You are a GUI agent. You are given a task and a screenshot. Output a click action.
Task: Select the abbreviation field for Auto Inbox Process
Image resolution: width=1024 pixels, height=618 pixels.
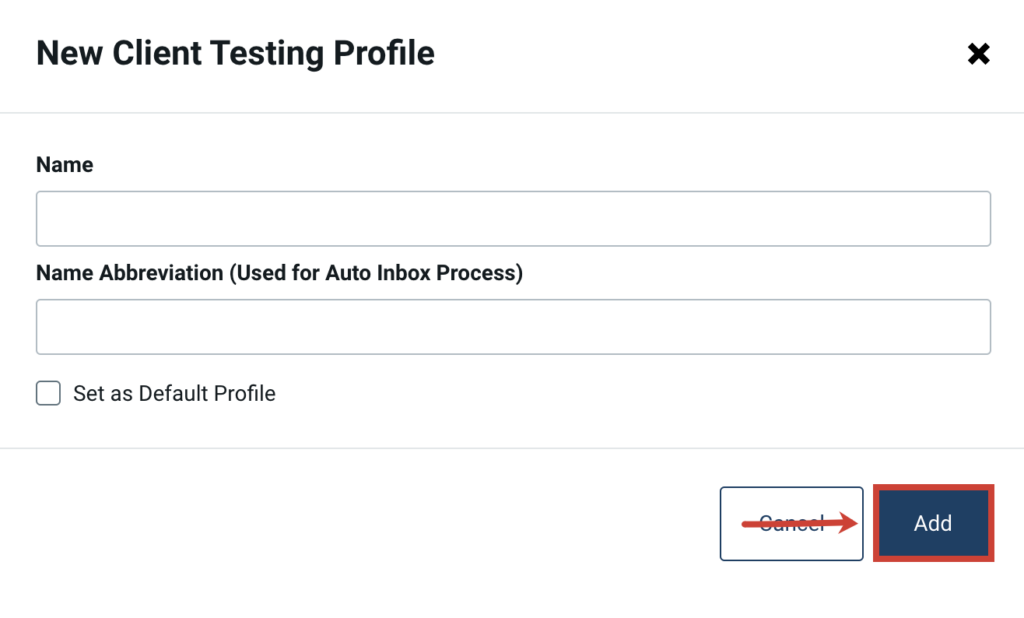point(512,326)
